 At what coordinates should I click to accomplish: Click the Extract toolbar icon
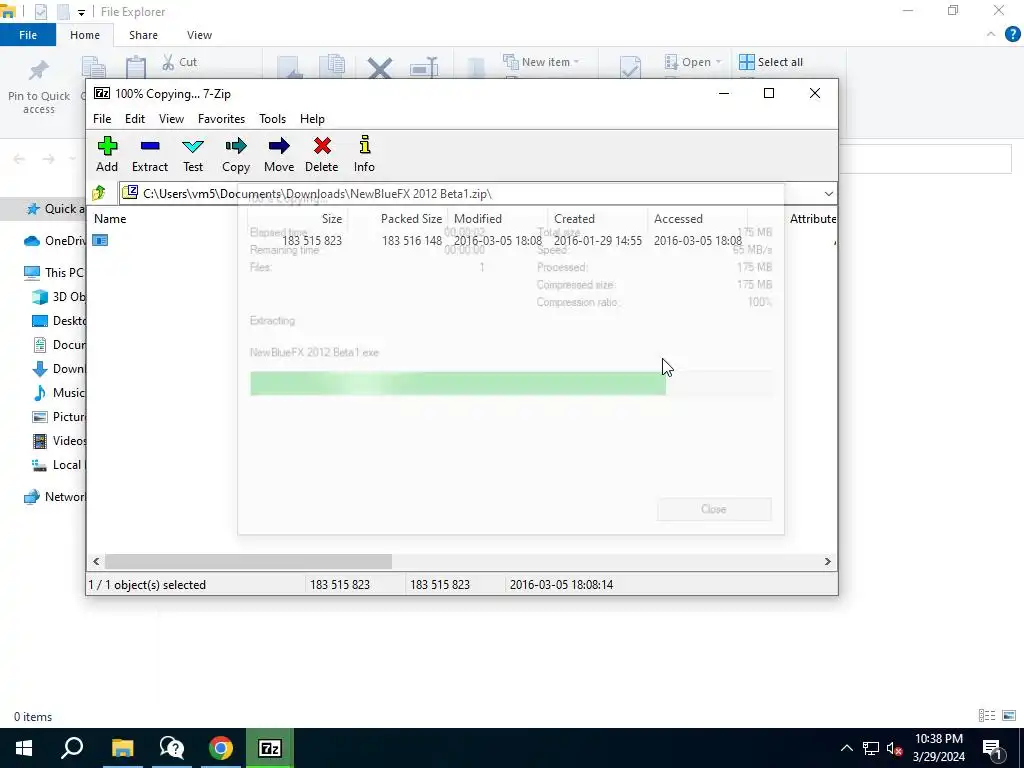point(150,155)
